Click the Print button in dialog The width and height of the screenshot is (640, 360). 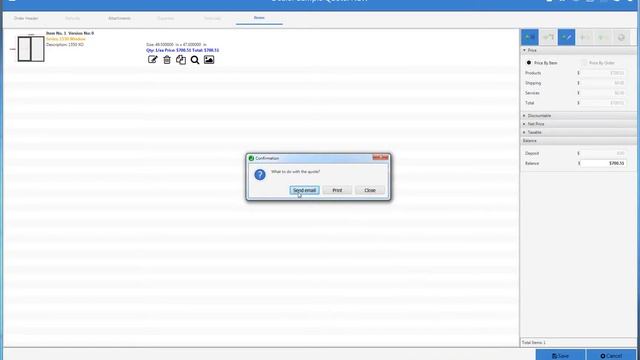(x=337, y=190)
